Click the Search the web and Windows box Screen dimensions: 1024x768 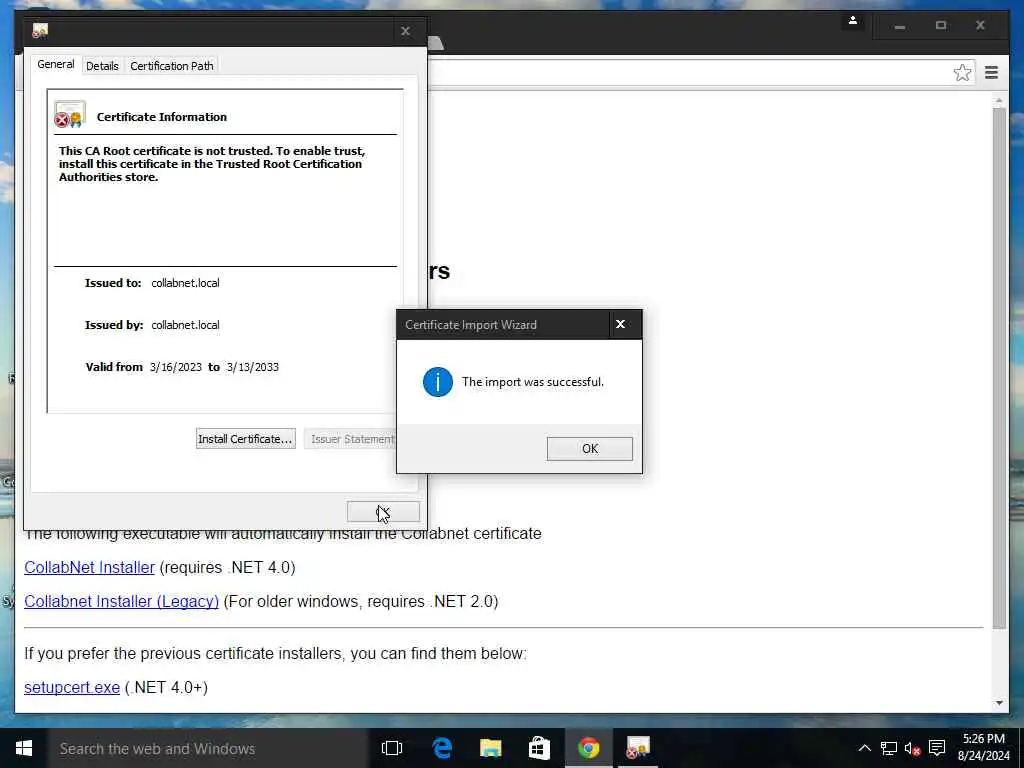[x=208, y=748]
